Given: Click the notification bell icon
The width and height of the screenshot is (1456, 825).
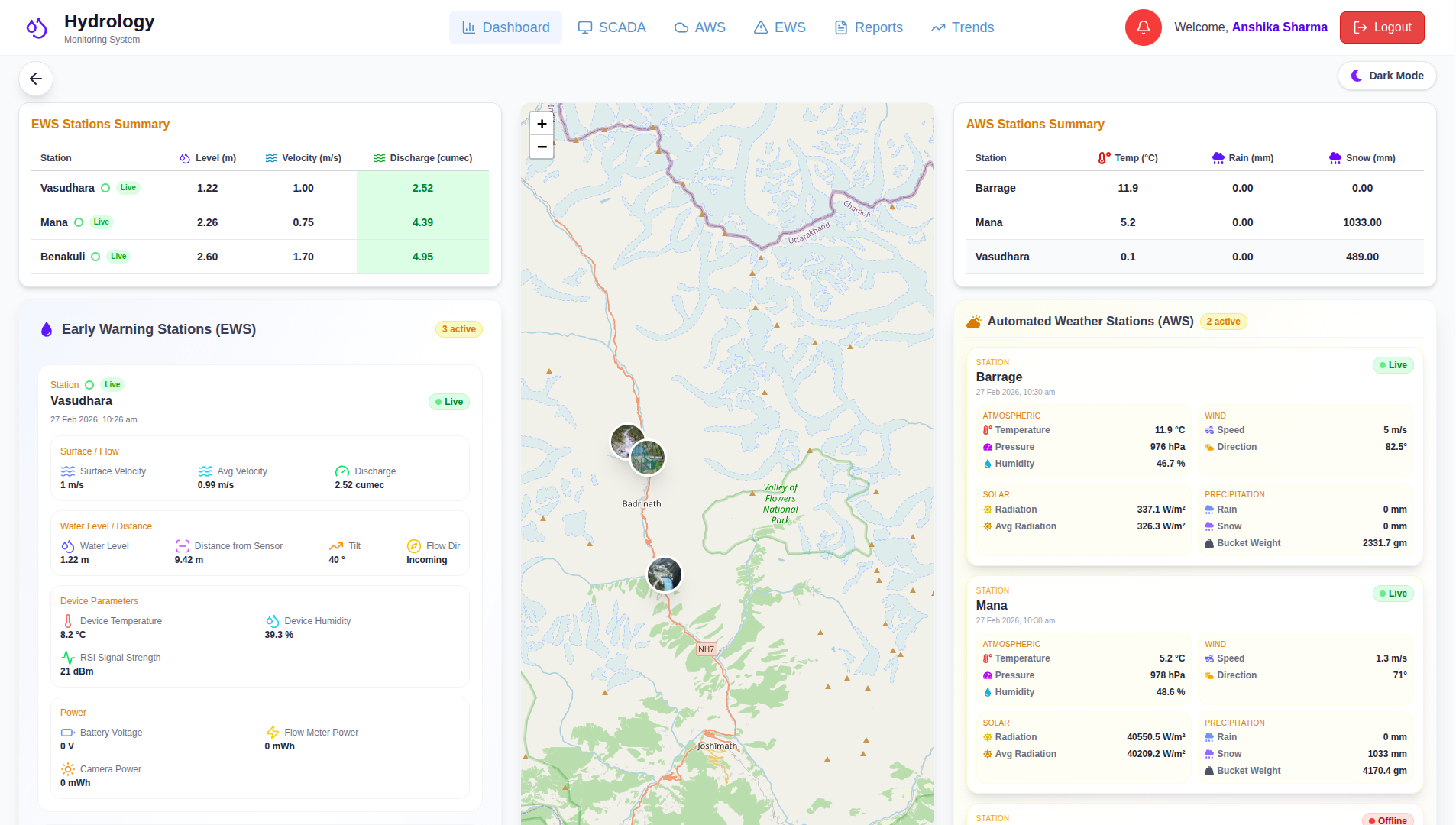Looking at the screenshot, I should click(1143, 27).
